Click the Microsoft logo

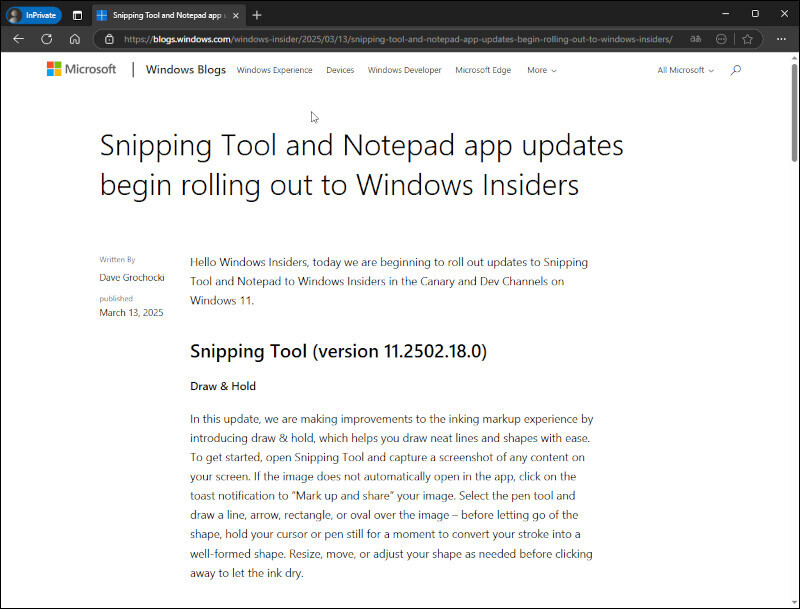pos(82,69)
